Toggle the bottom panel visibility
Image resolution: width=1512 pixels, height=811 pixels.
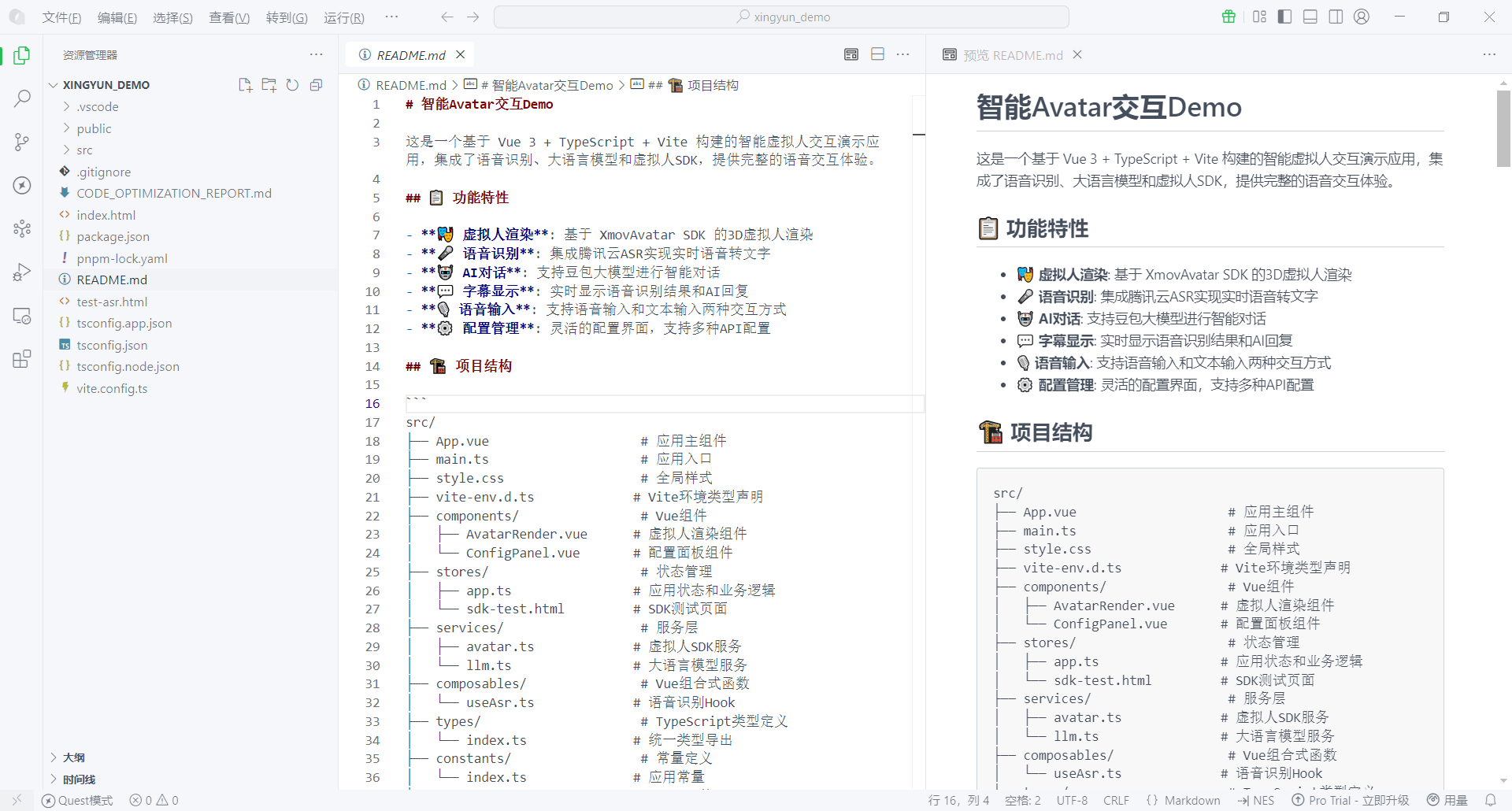(x=1310, y=17)
